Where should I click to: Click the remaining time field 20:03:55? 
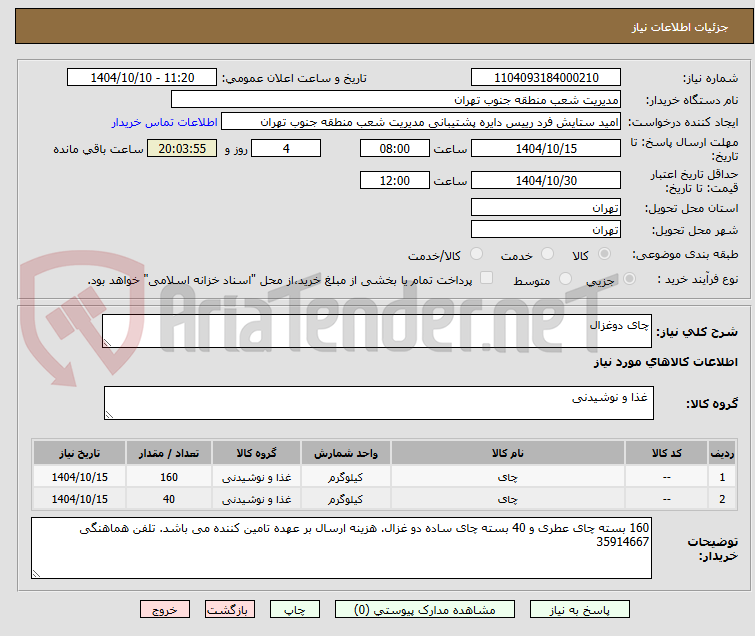pos(182,148)
